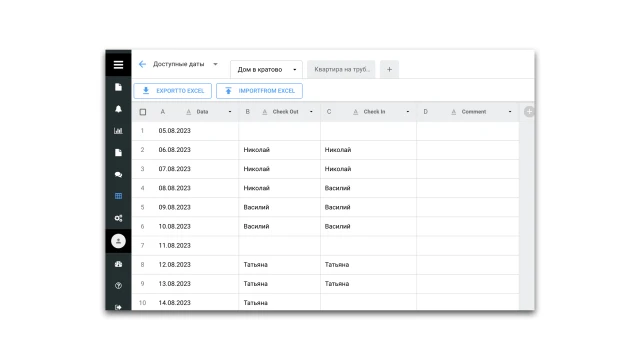Click empty Check Out cell for 11.08.2023

pyautogui.click(x=280, y=246)
